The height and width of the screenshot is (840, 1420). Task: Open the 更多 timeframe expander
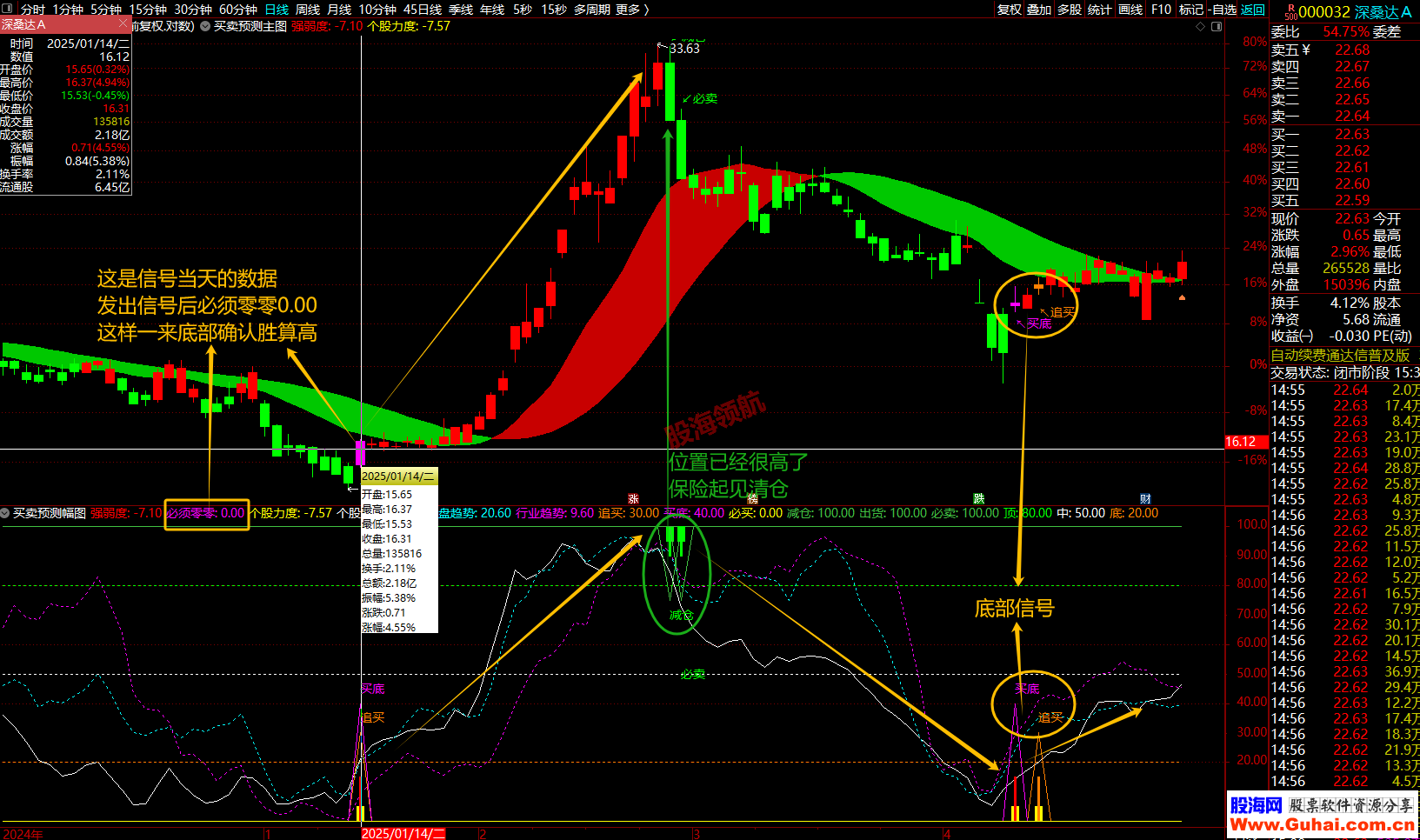[632, 10]
